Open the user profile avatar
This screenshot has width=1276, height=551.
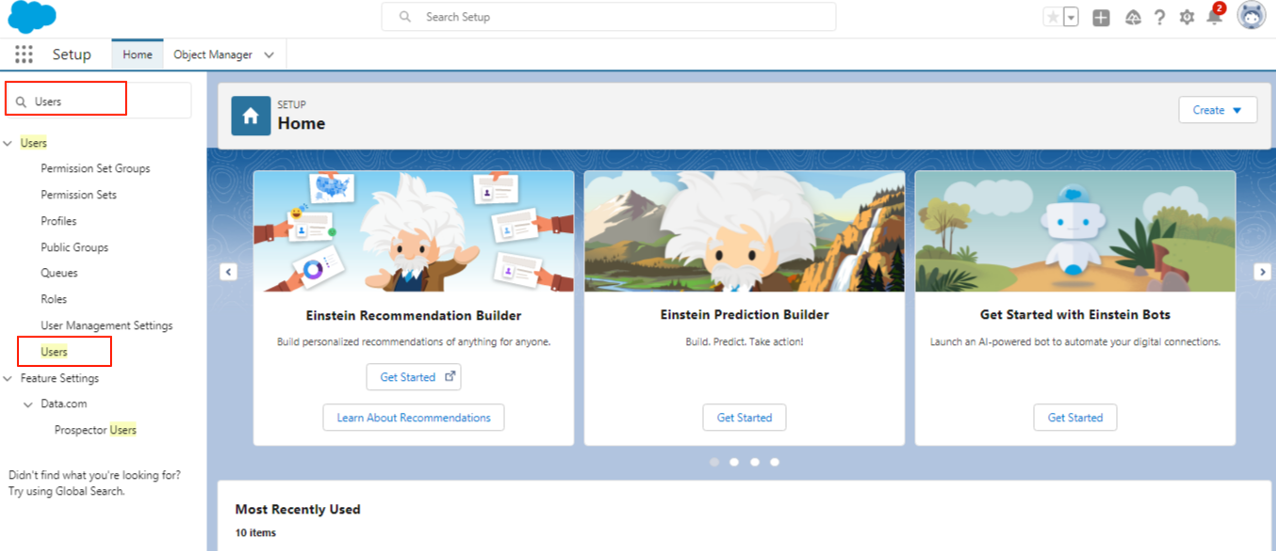pyautogui.click(x=1251, y=16)
